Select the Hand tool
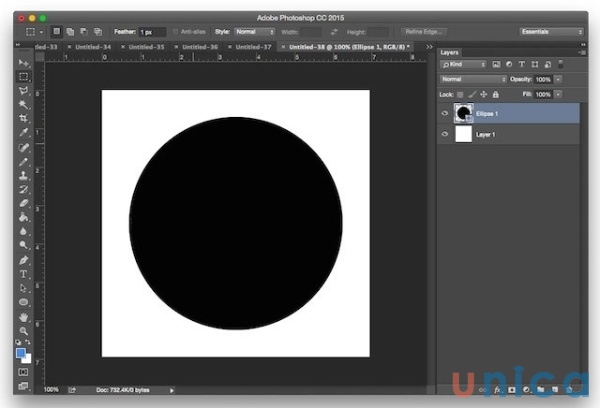 (23, 317)
